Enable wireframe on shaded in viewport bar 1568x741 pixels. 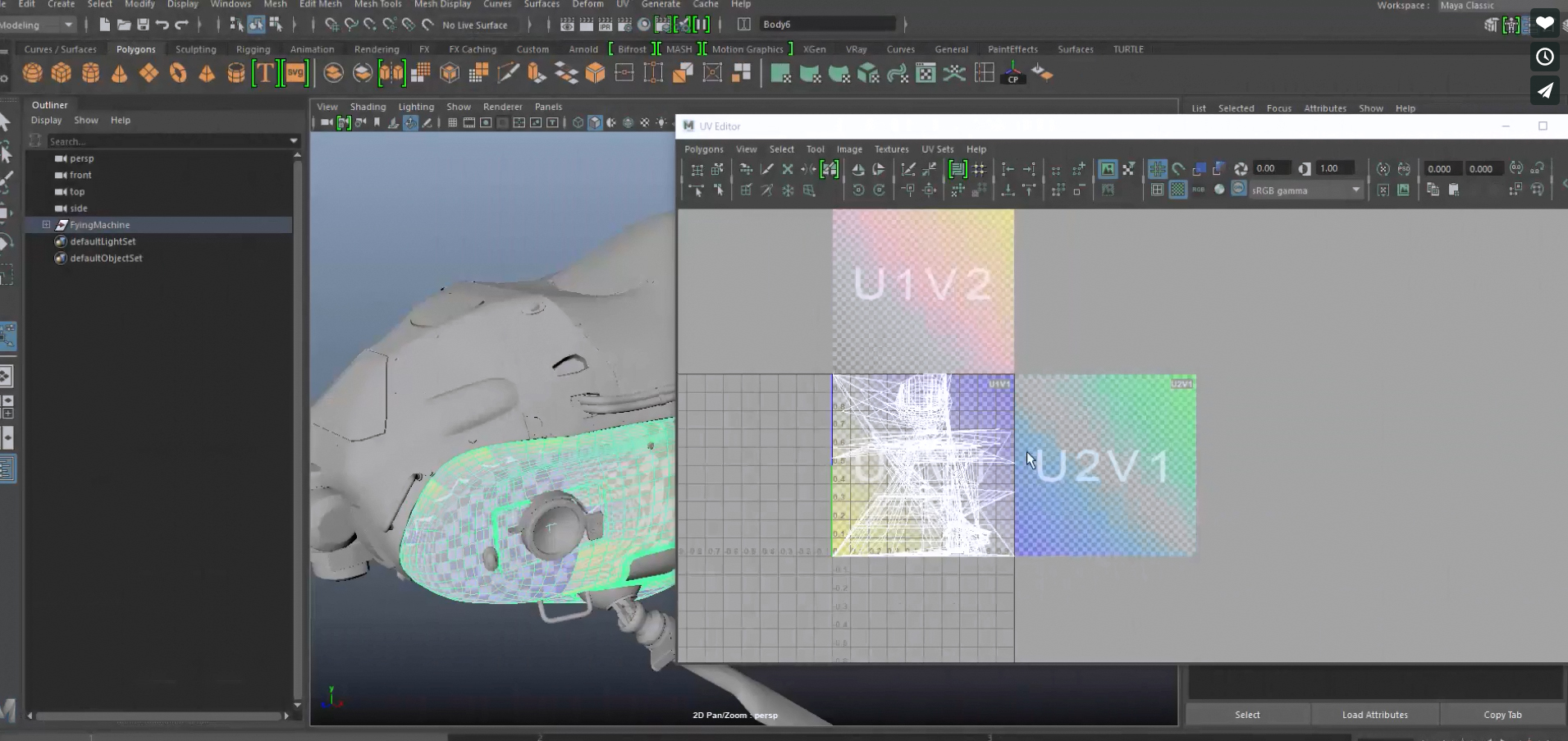(610, 123)
